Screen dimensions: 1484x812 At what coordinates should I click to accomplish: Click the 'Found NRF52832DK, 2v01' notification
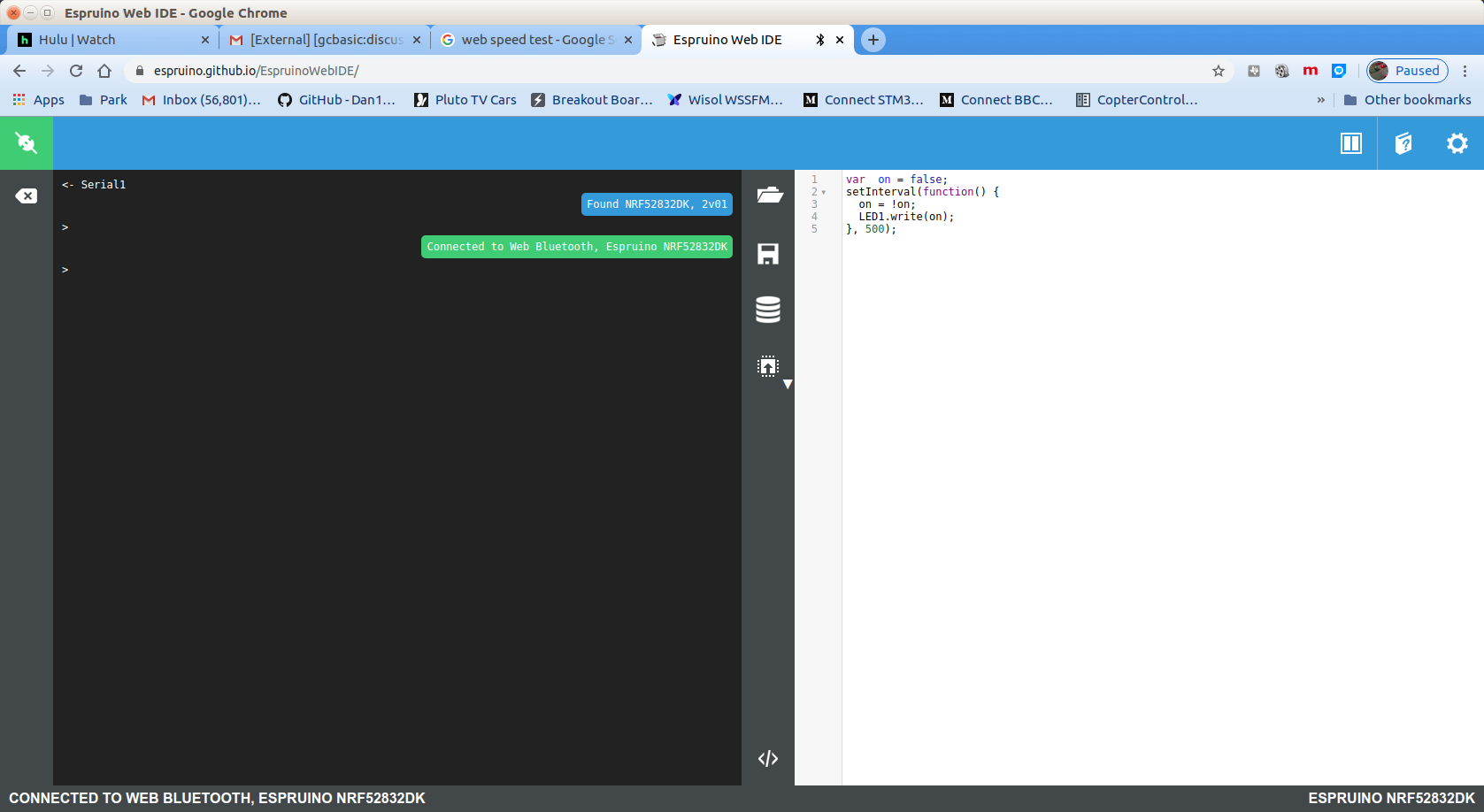[657, 204]
